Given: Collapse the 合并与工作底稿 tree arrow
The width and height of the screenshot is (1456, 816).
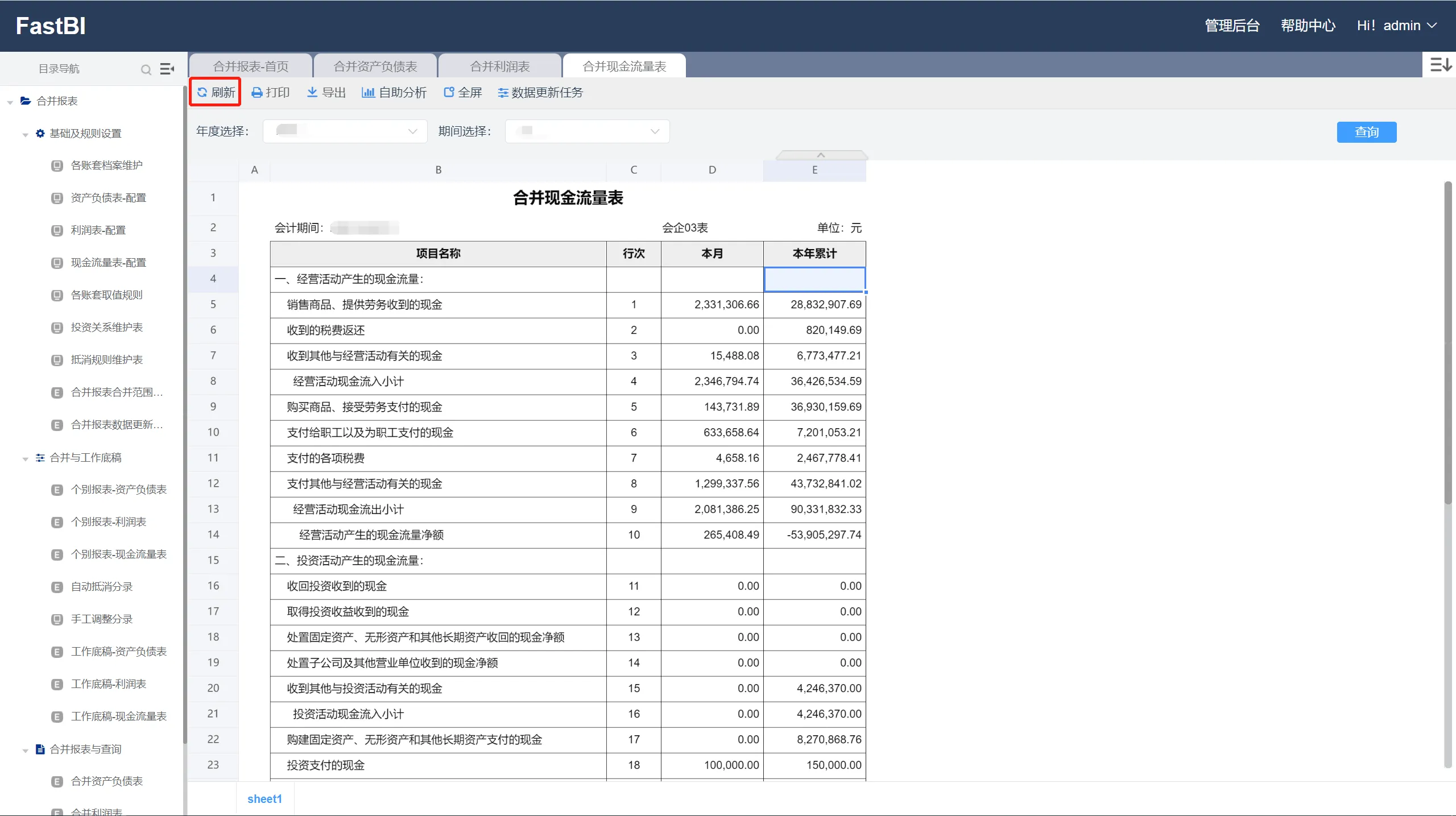Looking at the screenshot, I should click(x=25, y=459).
